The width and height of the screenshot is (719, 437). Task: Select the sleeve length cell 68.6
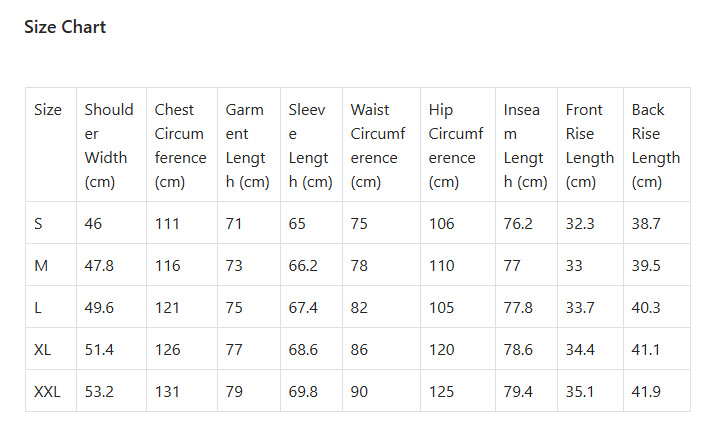[x=303, y=350]
